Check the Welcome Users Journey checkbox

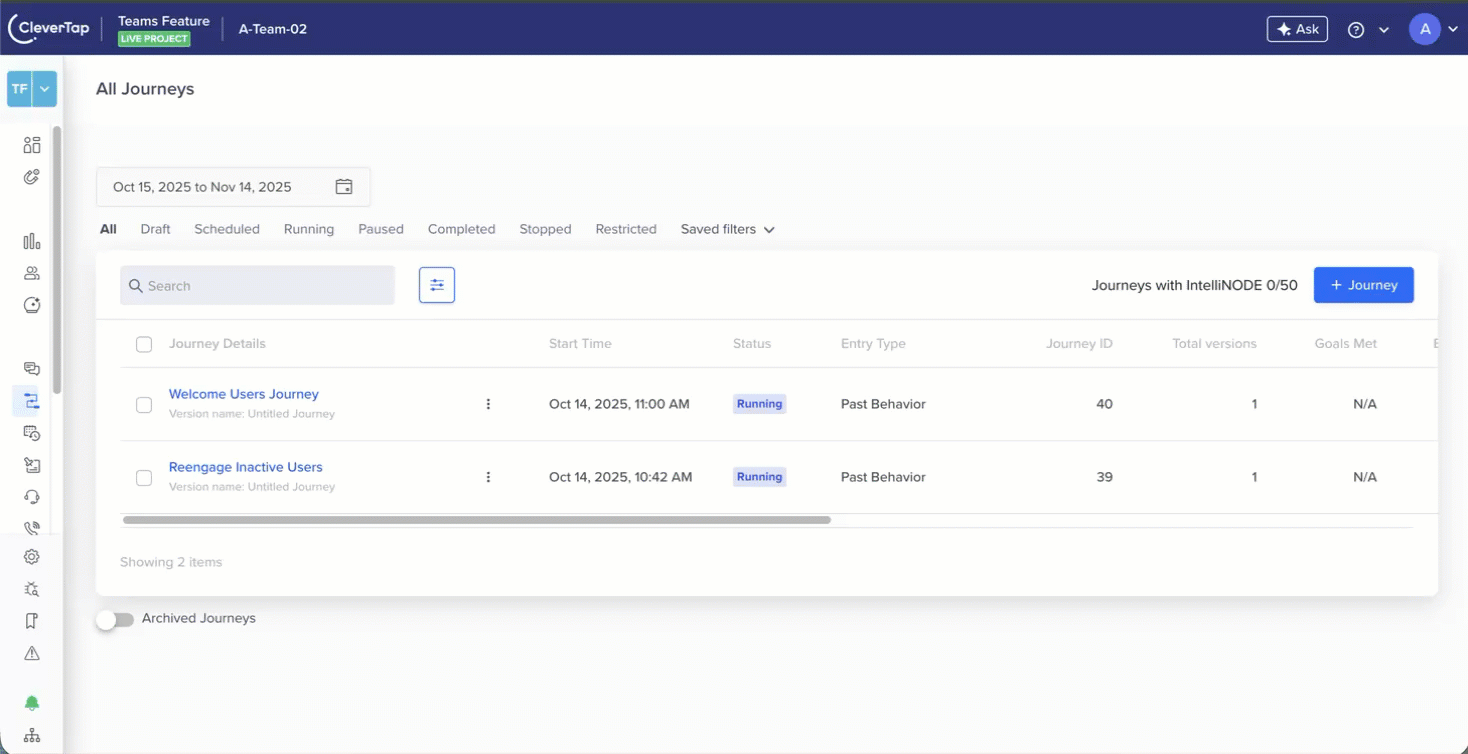(143, 404)
